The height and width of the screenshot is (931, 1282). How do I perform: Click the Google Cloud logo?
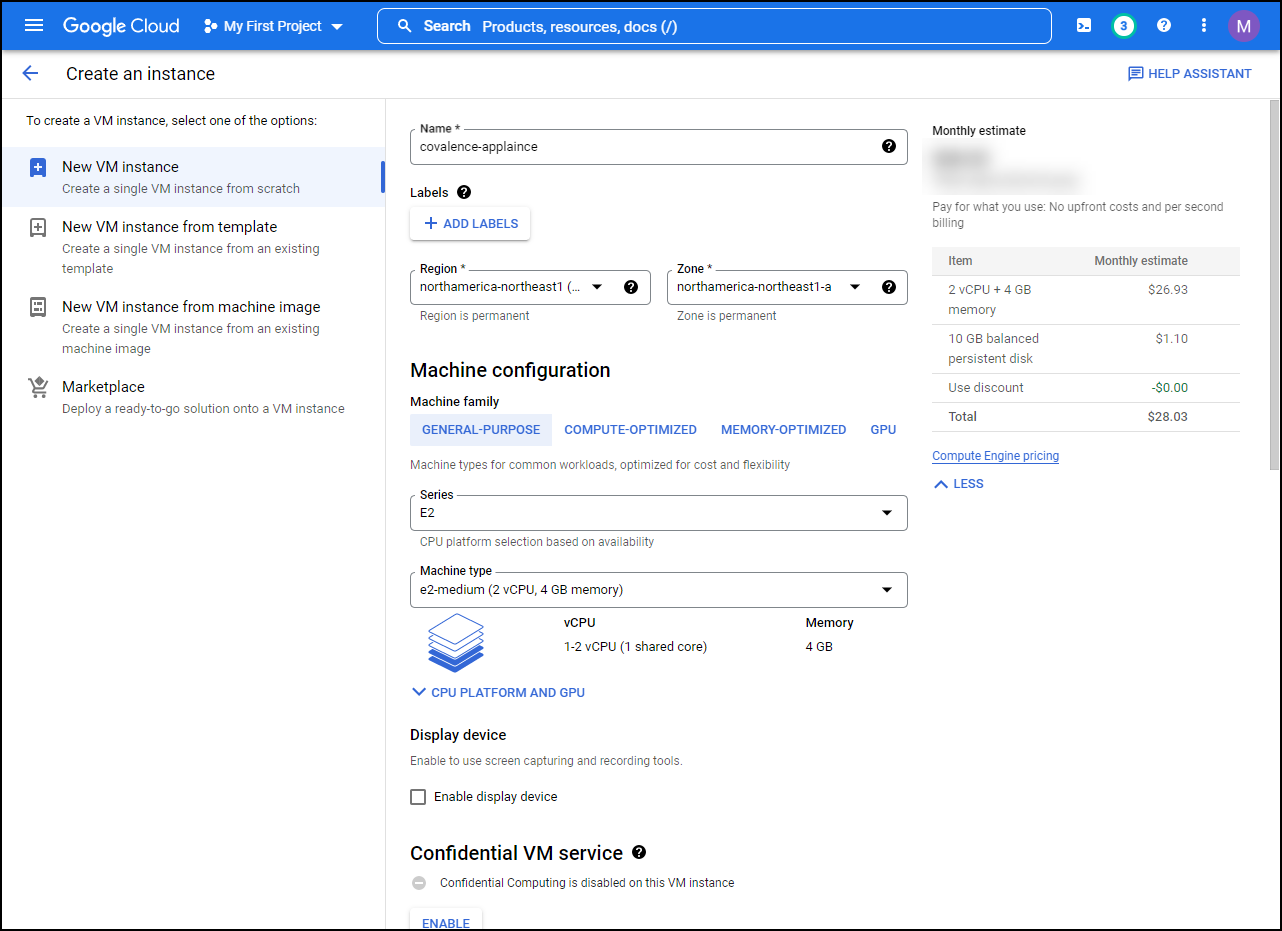coord(121,26)
